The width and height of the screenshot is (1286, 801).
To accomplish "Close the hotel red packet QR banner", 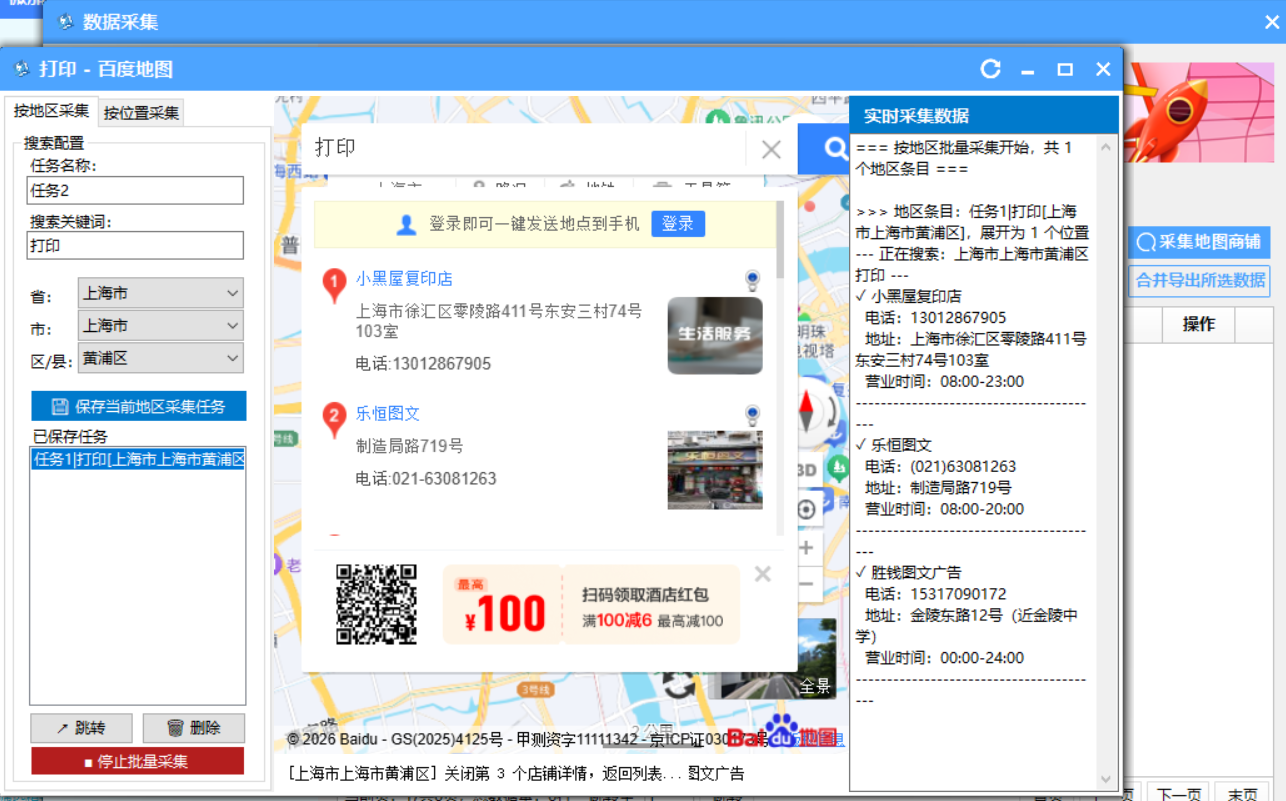I will pyautogui.click(x=763, y=574).
